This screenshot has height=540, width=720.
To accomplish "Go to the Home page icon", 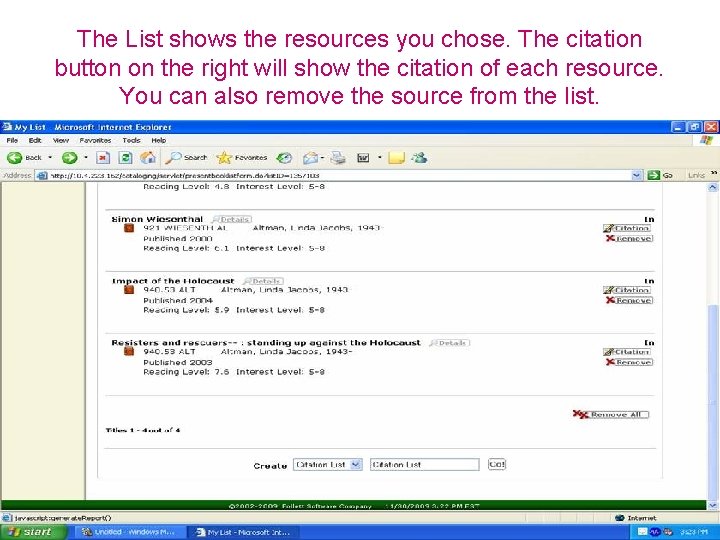I will (148, 158).
